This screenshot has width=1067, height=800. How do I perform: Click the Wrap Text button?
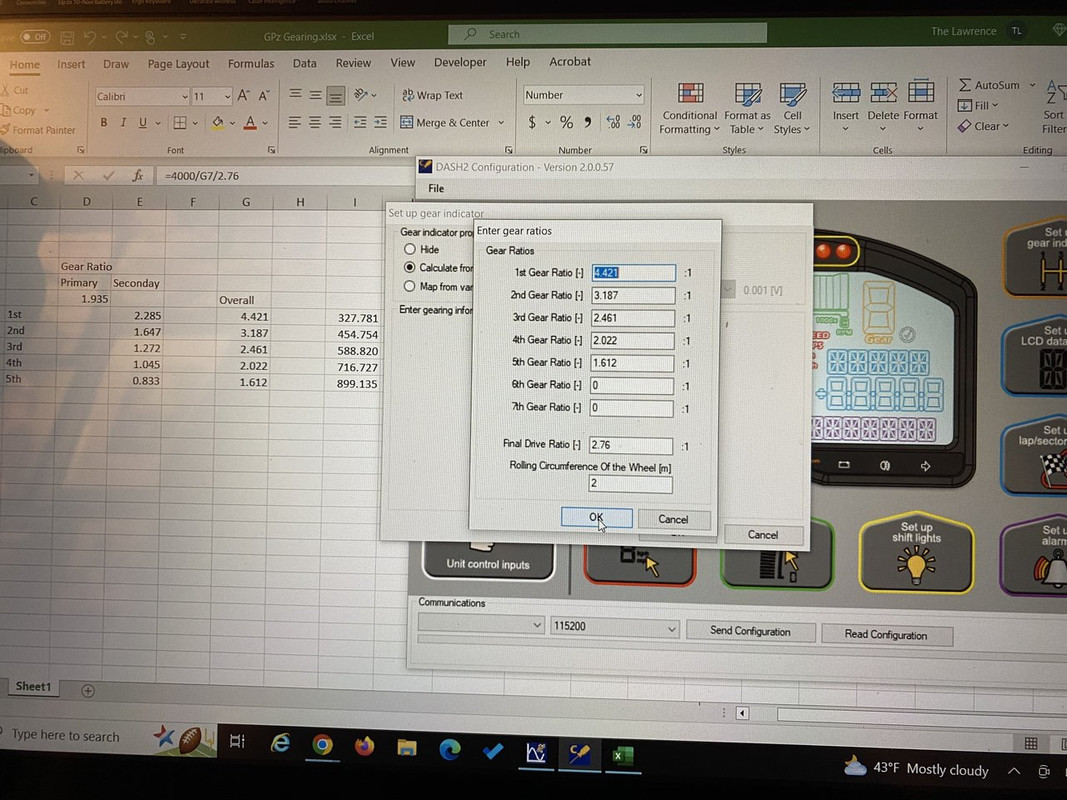(x=432, y=95)
